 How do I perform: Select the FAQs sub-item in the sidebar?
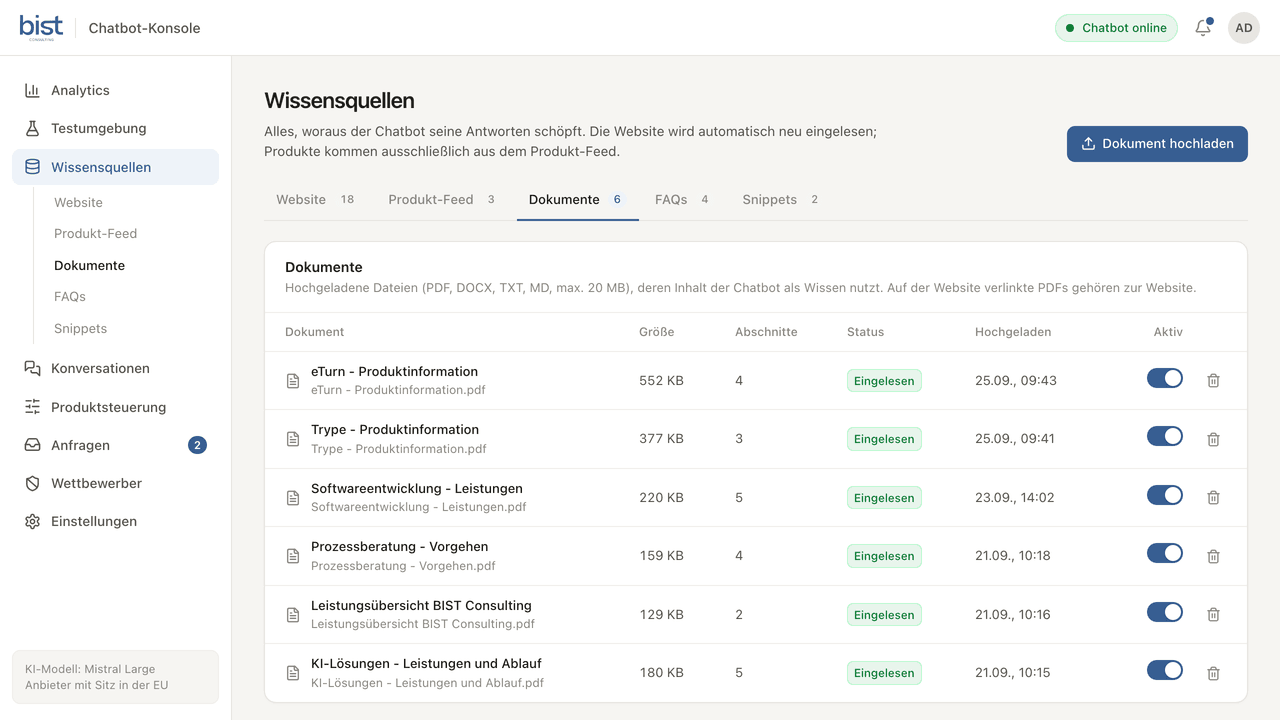(70, 297)
